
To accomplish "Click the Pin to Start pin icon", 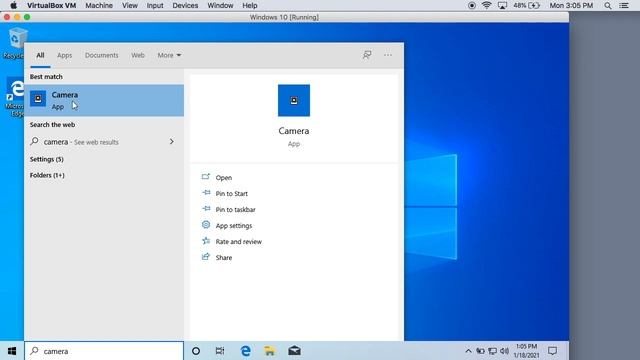I will click(x=206, y=193).
